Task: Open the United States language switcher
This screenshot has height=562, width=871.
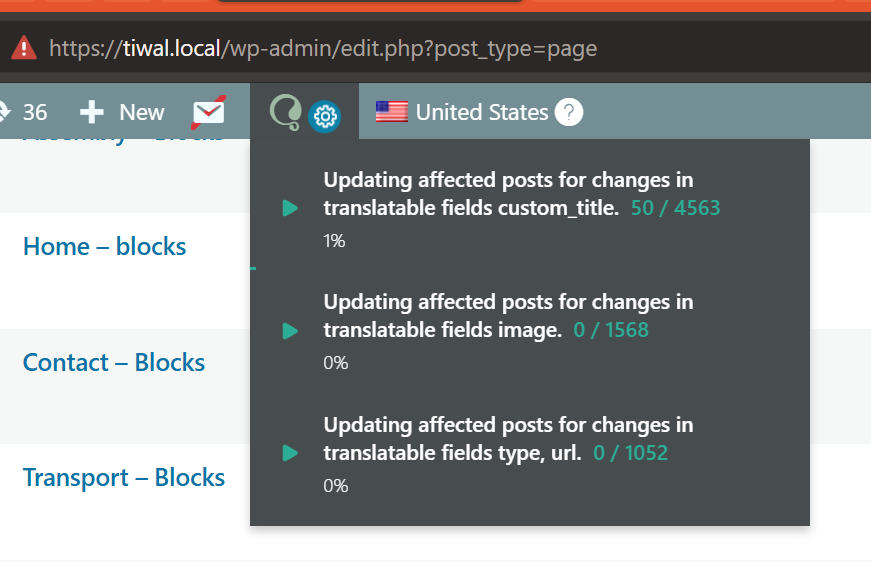Action: point(481,112)
